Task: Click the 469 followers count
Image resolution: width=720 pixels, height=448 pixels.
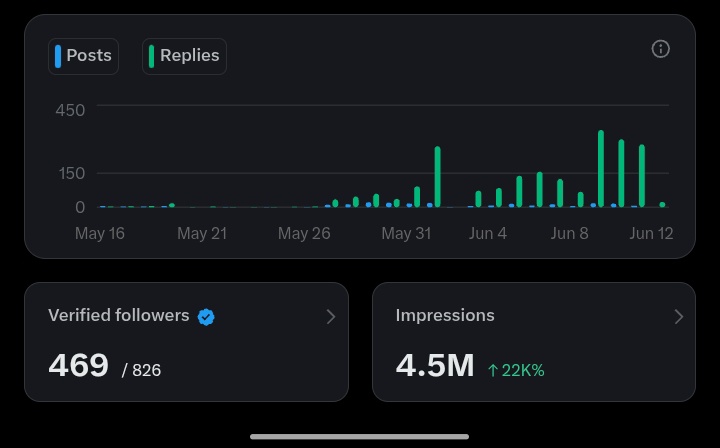Action: pyautogui.click(x=79, y=365)
